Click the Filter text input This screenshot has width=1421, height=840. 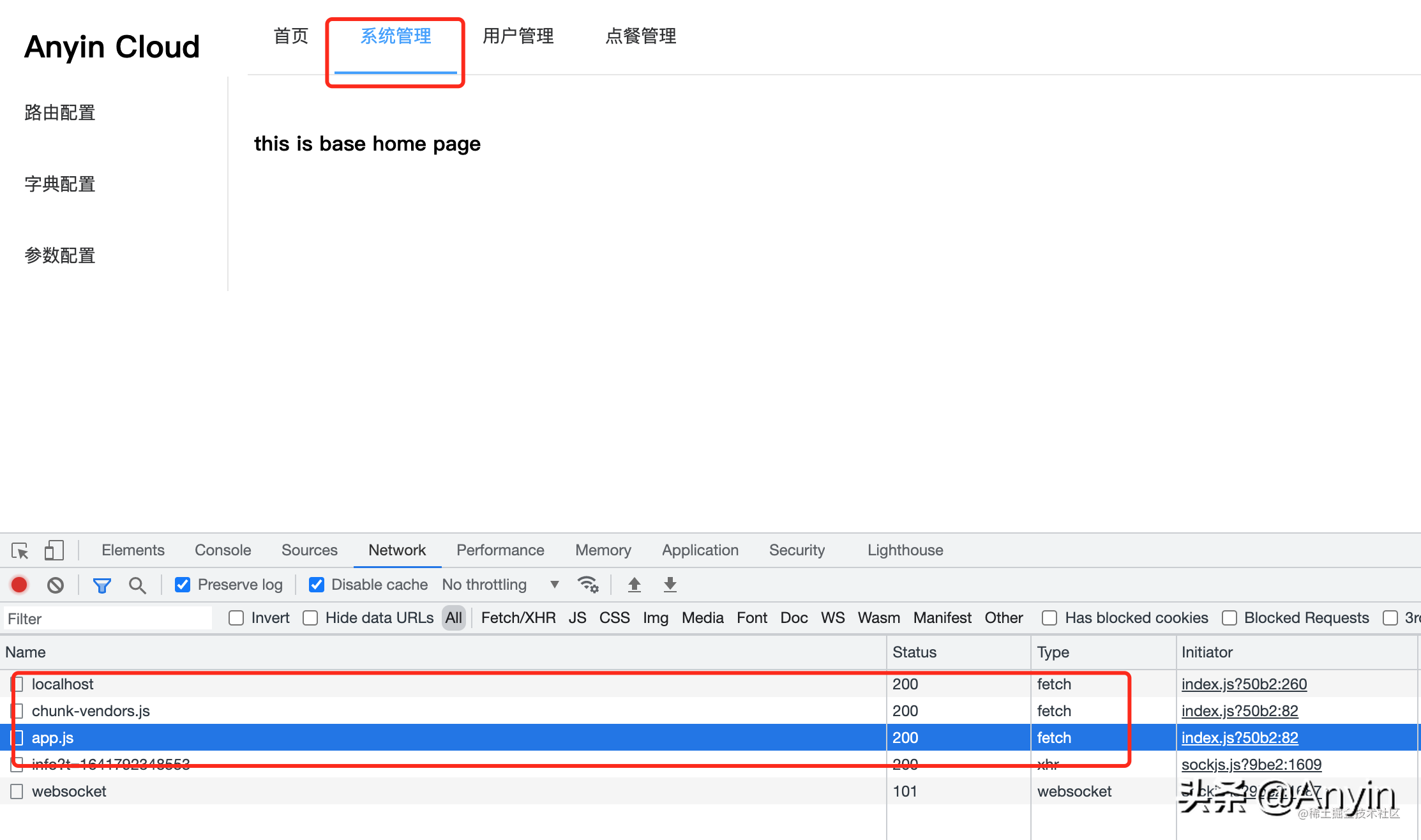[107, 619]
